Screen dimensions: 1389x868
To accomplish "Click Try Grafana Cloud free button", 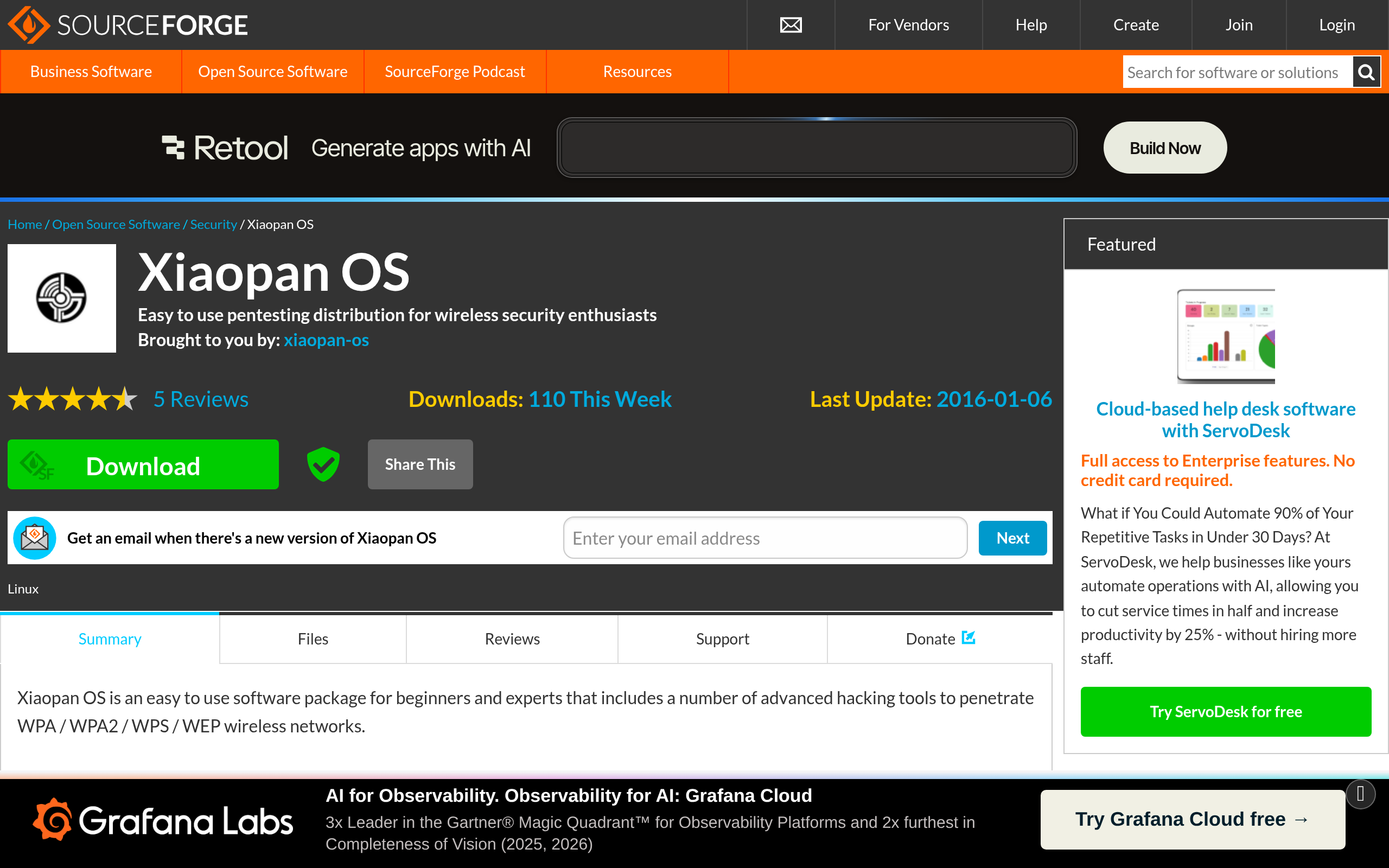I will tap(1192, 819).
